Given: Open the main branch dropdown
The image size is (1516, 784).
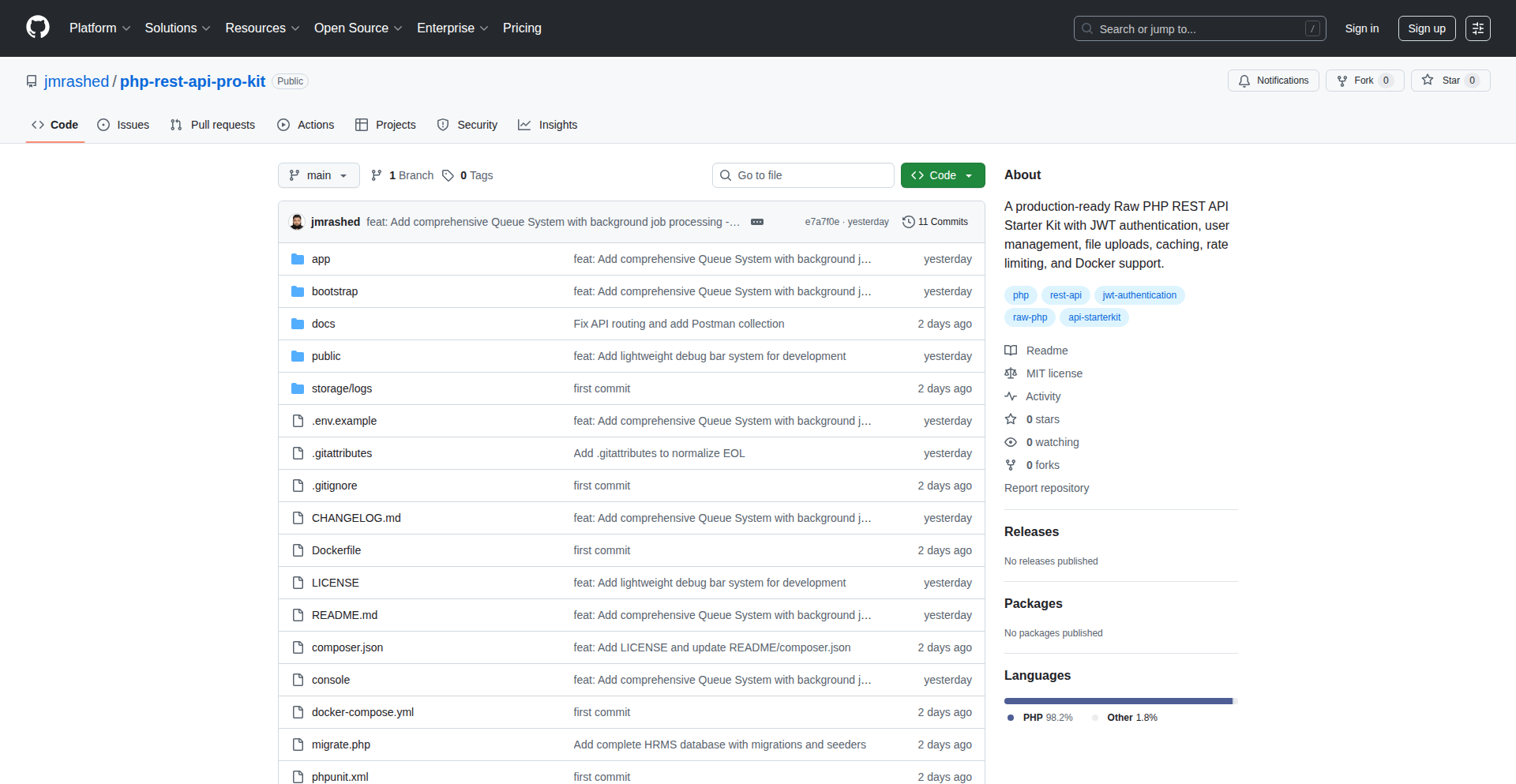Looking at the screenshot, I should pyautogui.click(x=318, y=175).
